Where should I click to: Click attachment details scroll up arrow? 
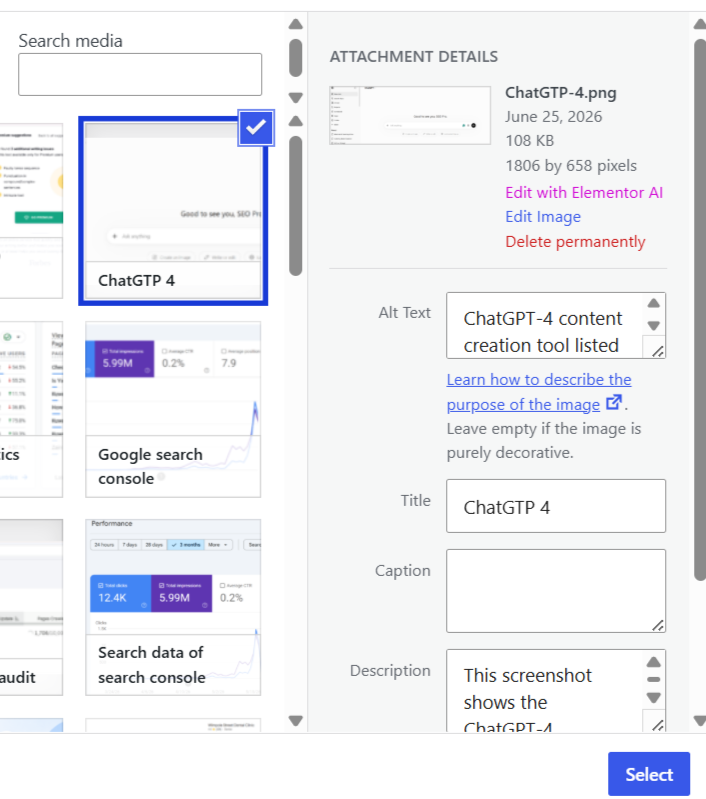(700, 24)
